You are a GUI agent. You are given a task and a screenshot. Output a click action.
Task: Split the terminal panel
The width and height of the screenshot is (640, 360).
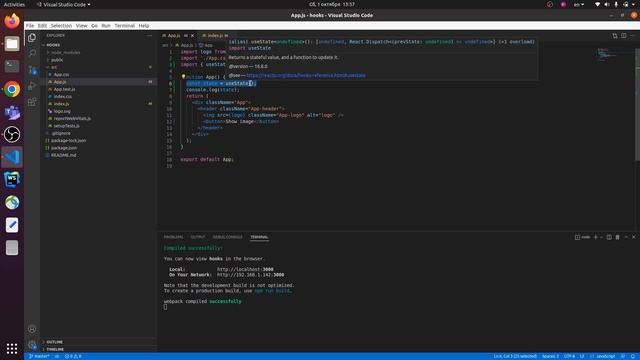[x=609, y=237]
